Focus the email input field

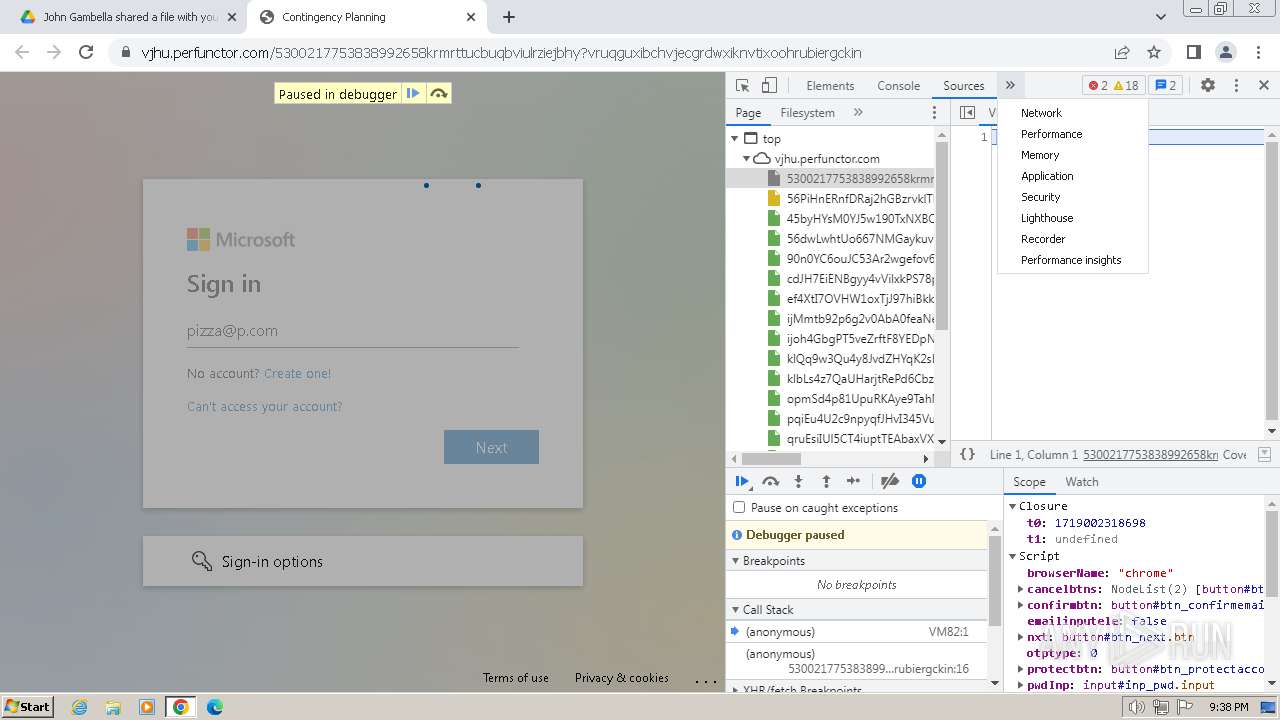click(x=352, y=331)
